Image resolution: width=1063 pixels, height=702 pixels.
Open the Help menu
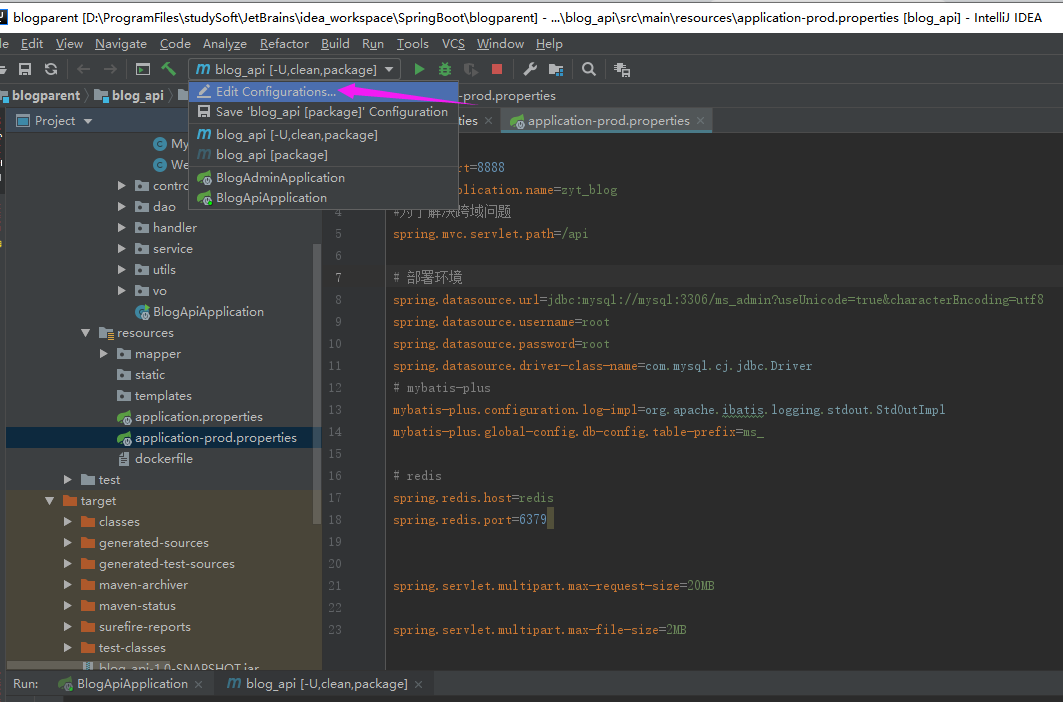coord(549,44)
